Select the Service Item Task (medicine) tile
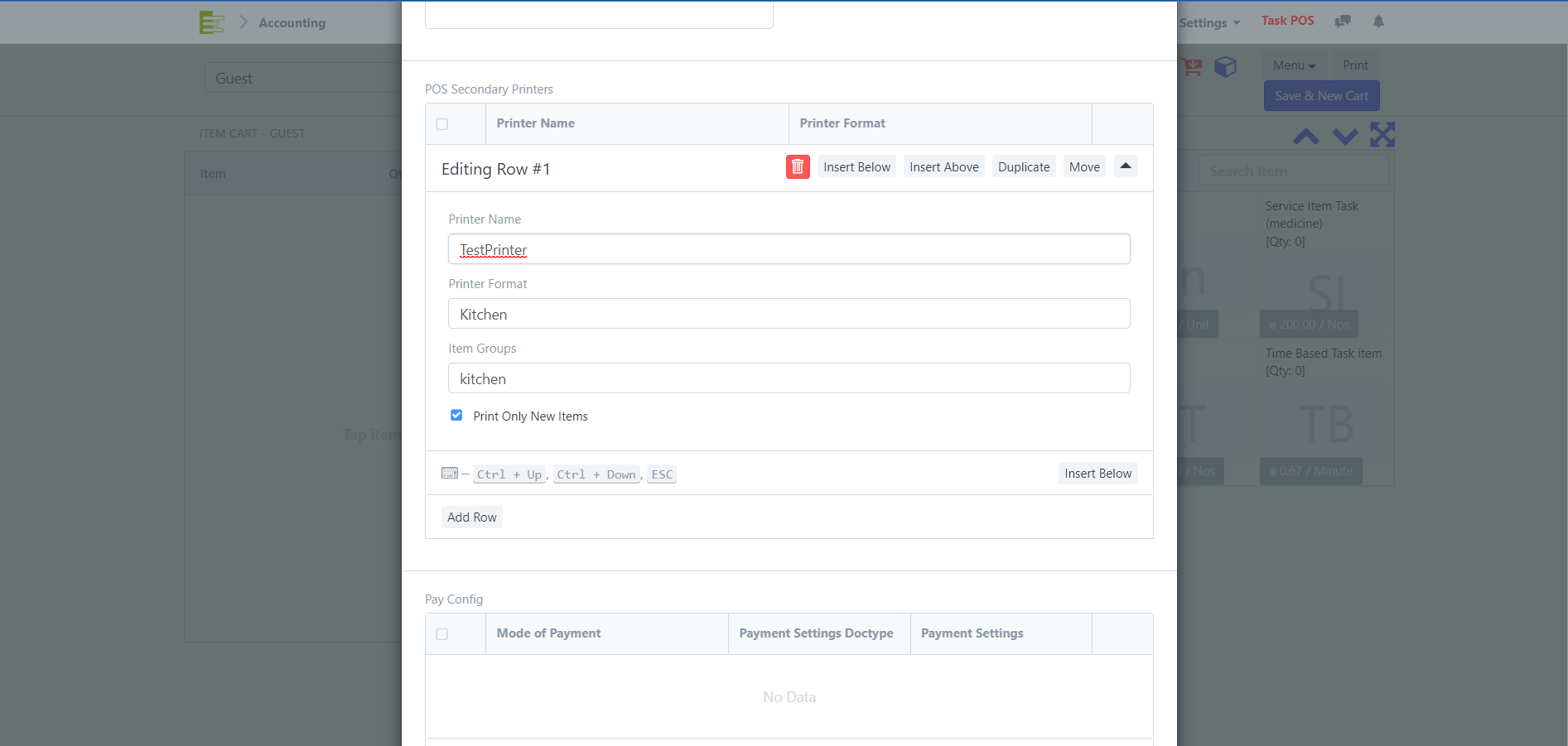This screenshot has height=746, width=1568. point(1326,265)
